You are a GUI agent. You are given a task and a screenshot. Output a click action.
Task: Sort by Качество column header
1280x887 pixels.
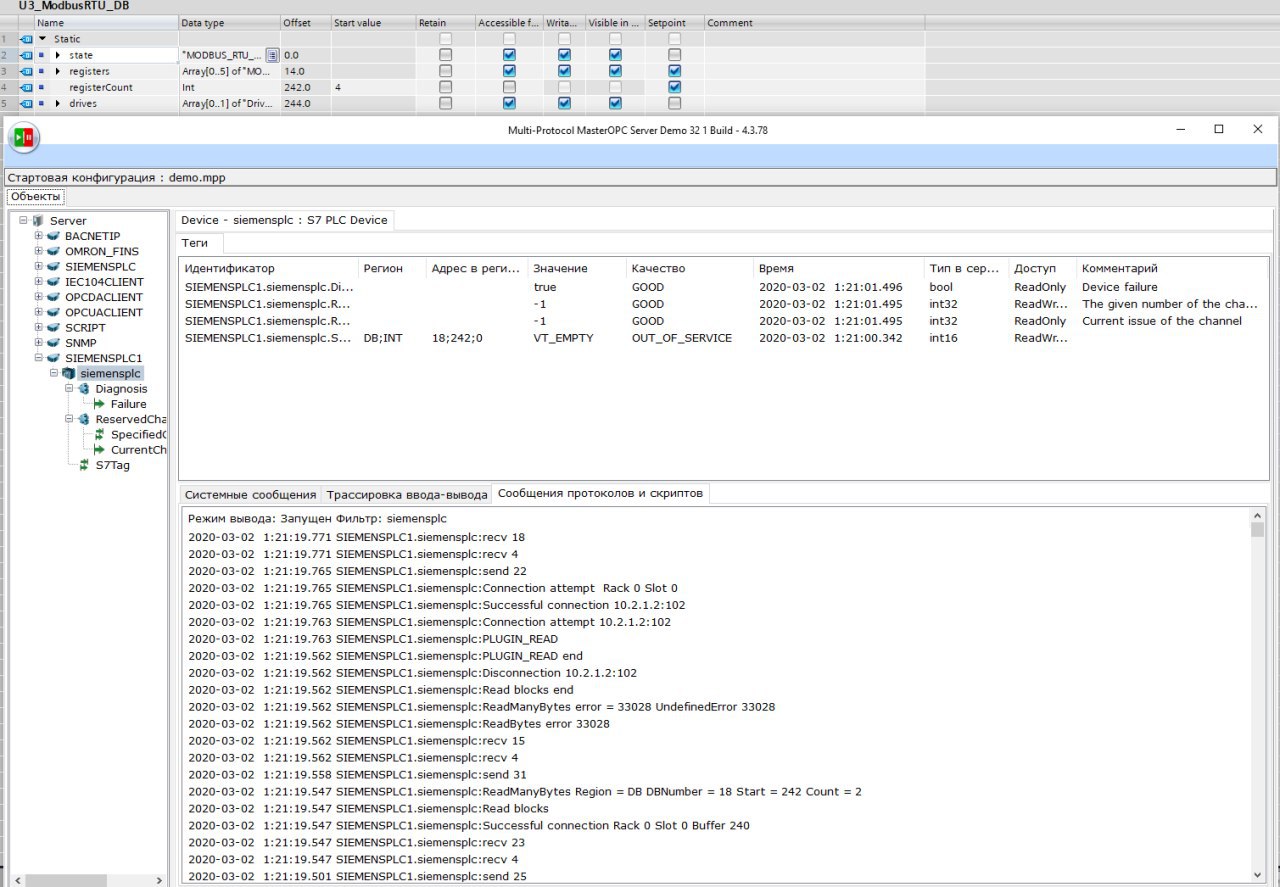tap(689, 269)
